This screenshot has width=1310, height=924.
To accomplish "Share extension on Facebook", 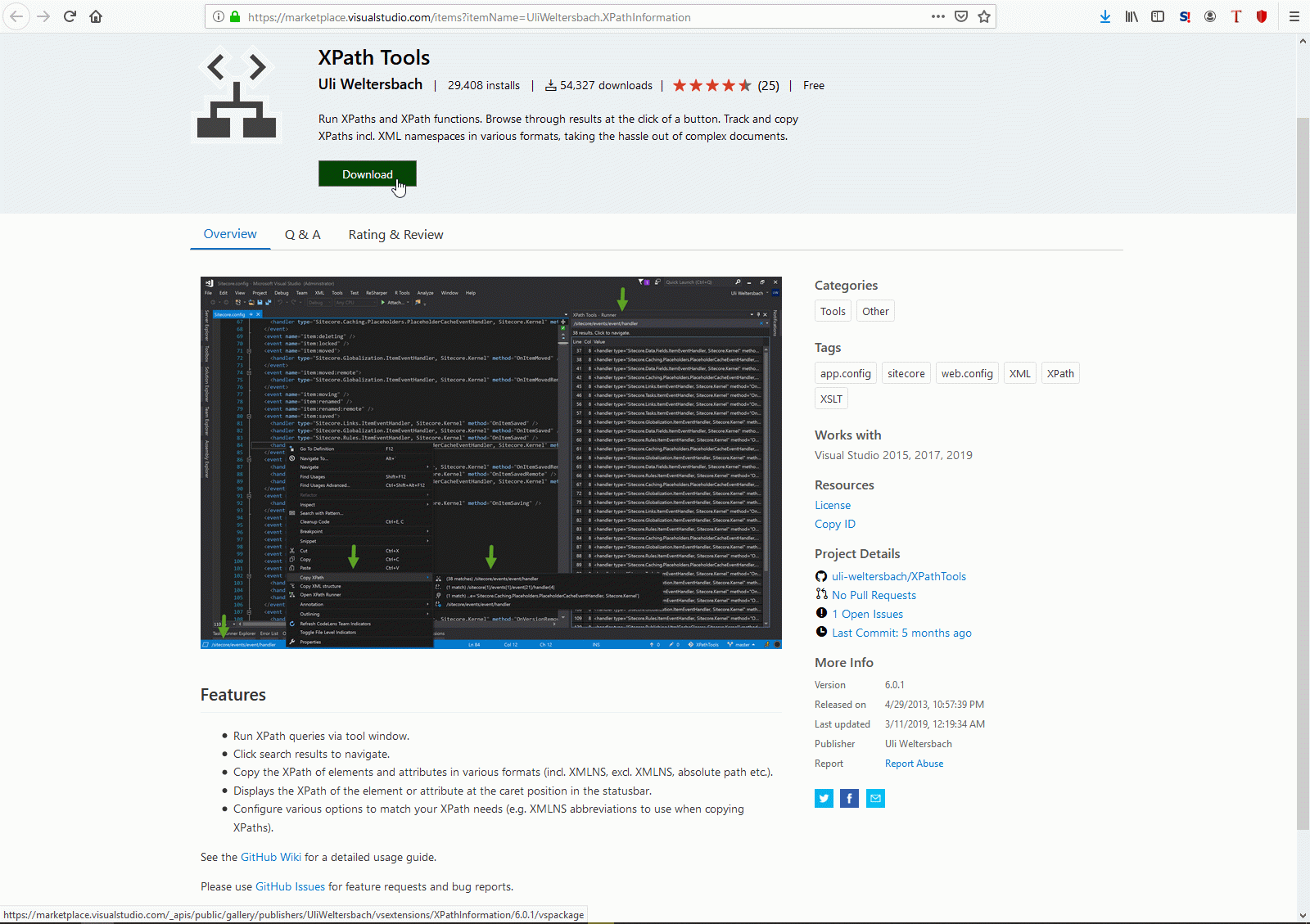I will pyautogui.click(x=850, y=799).
